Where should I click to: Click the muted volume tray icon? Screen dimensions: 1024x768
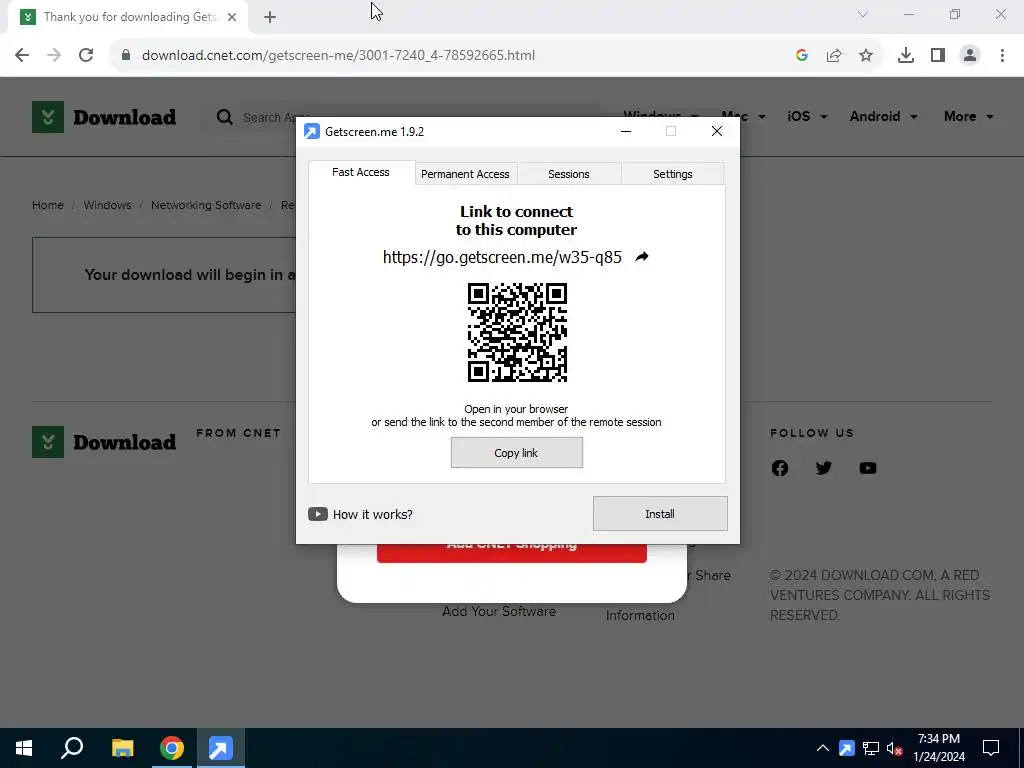click(895, 748)
